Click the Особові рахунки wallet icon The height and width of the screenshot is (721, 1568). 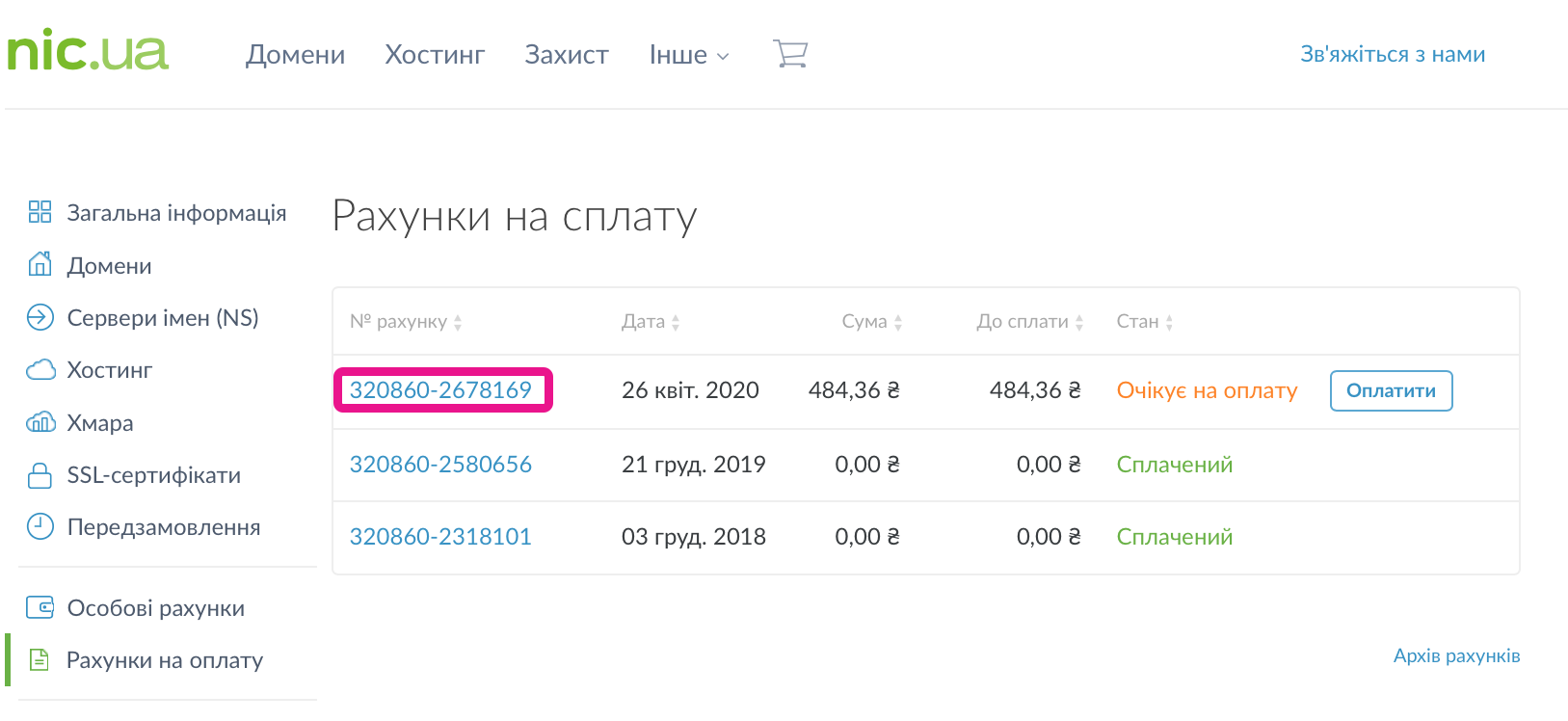[40, 607]
